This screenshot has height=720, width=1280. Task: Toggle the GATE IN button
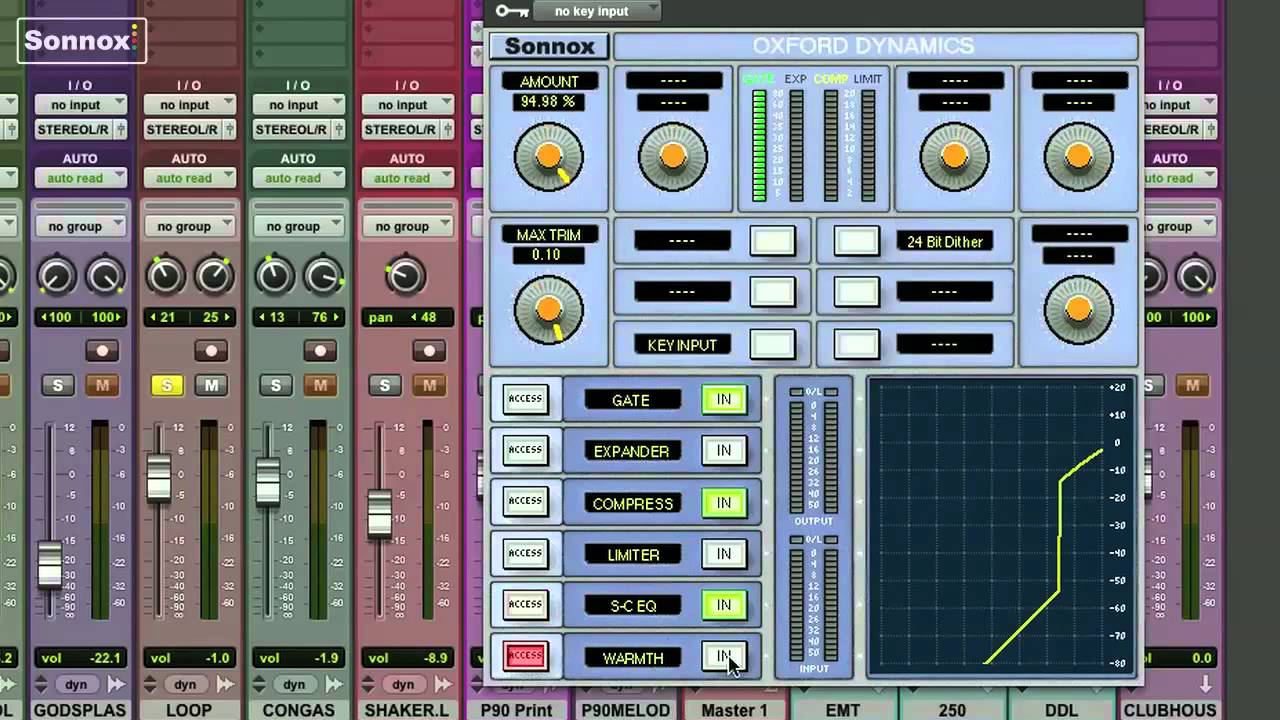(x=723, y=400)
